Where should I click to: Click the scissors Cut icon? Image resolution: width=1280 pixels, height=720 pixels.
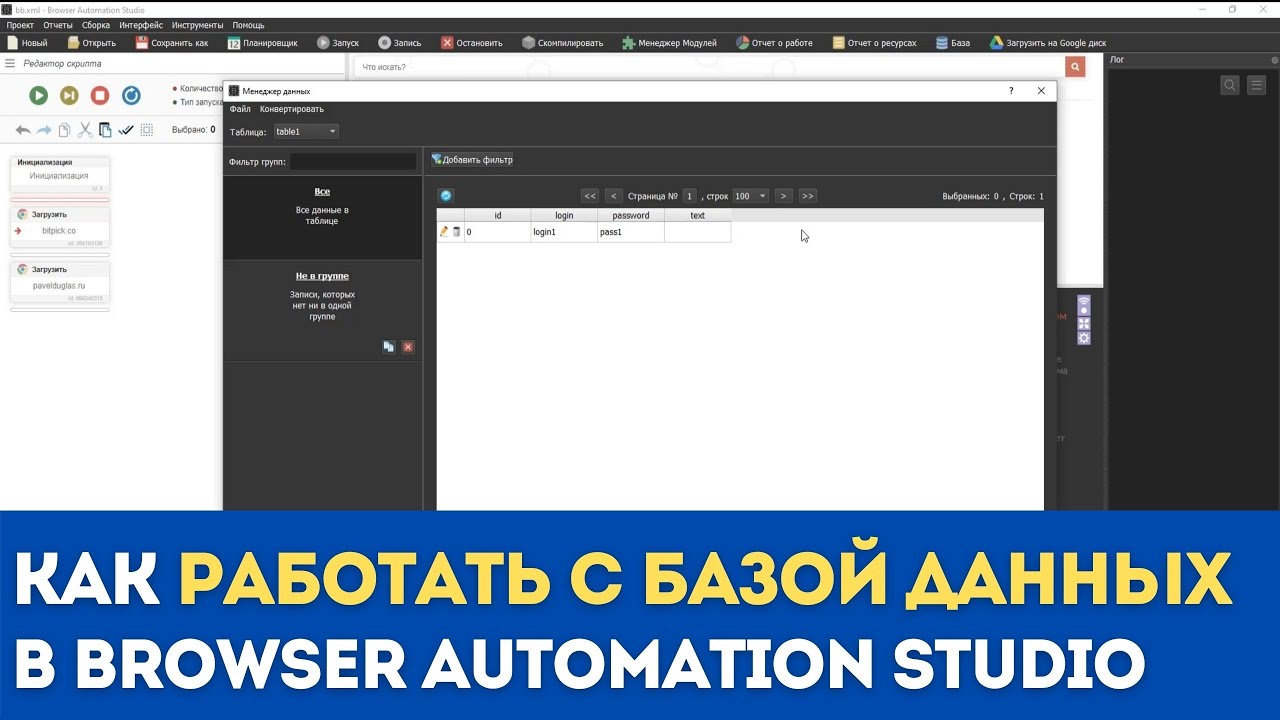[85, 130]
